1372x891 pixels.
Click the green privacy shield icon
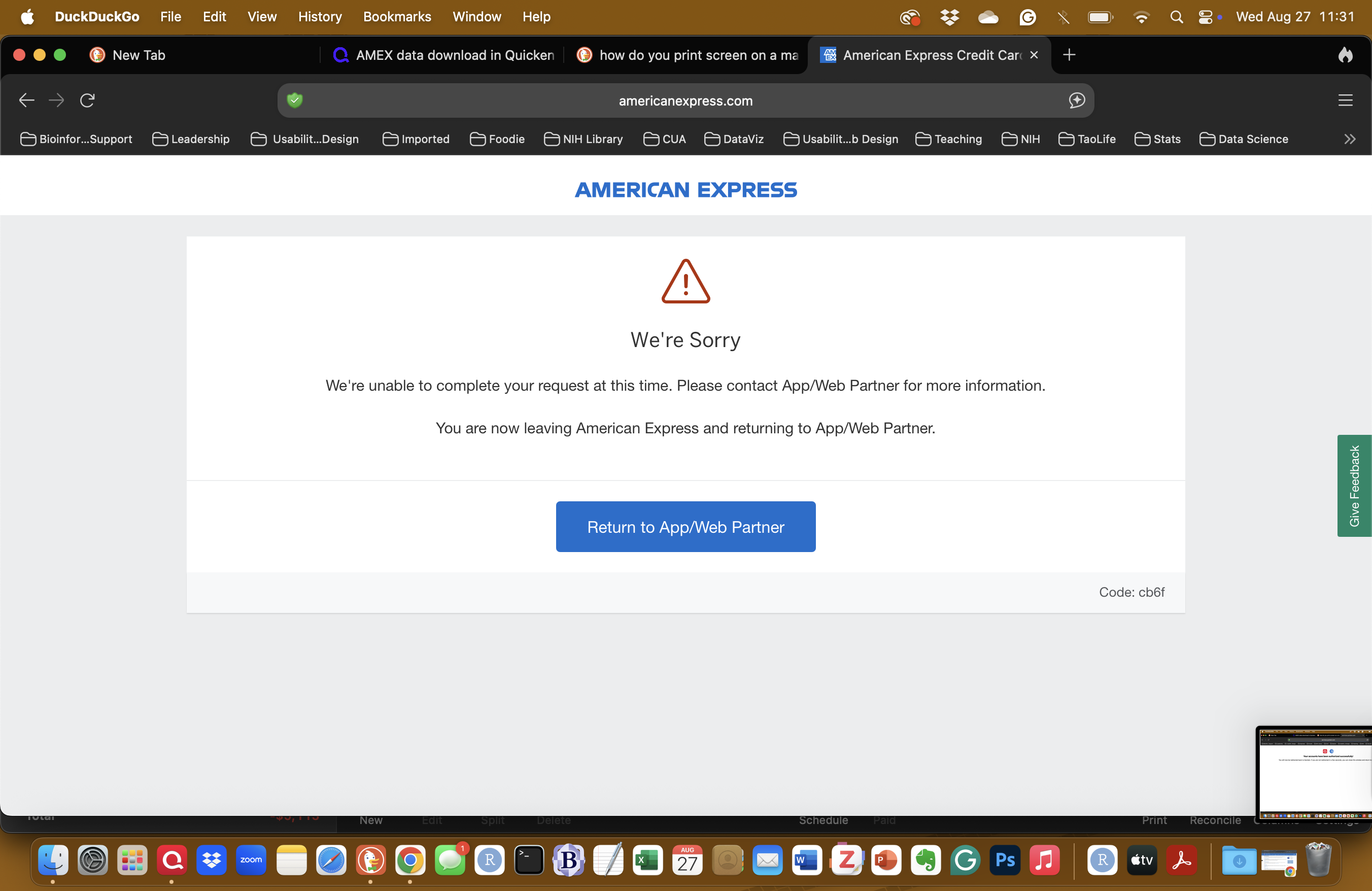click(295, 100)
